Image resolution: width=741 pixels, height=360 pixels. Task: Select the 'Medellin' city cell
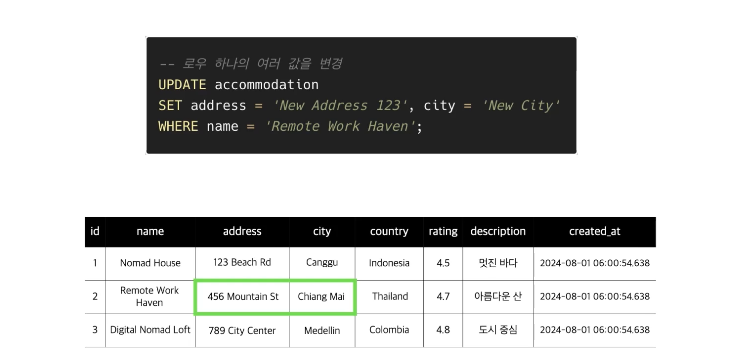pyautogui.click(x=322, y=330)
